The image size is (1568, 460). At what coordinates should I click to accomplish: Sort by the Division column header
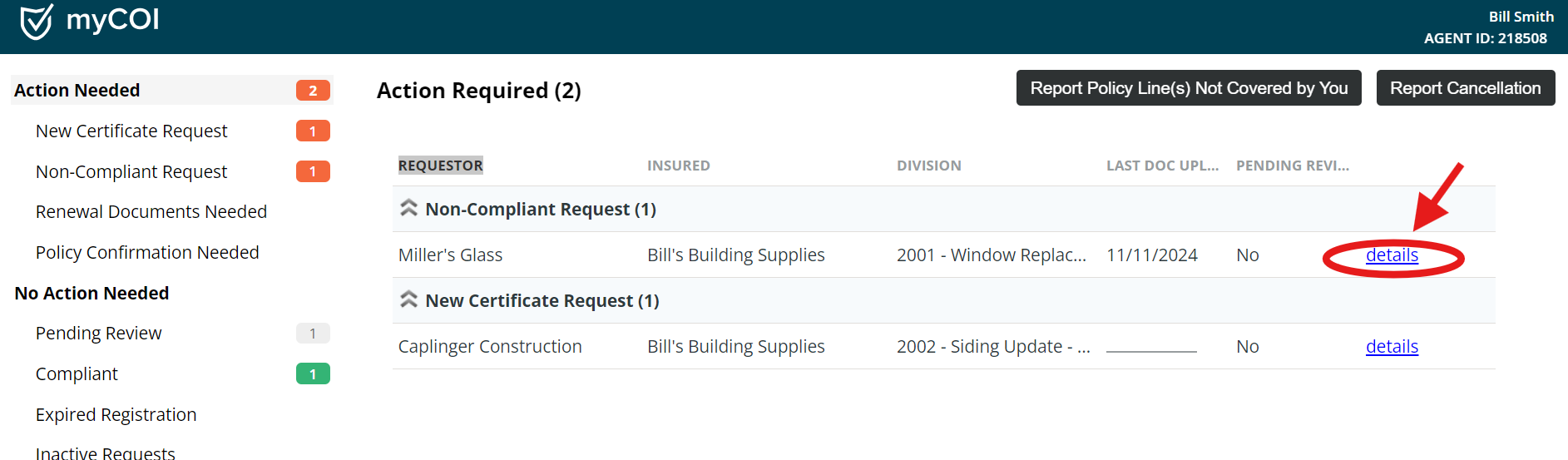tap(928, 166)
